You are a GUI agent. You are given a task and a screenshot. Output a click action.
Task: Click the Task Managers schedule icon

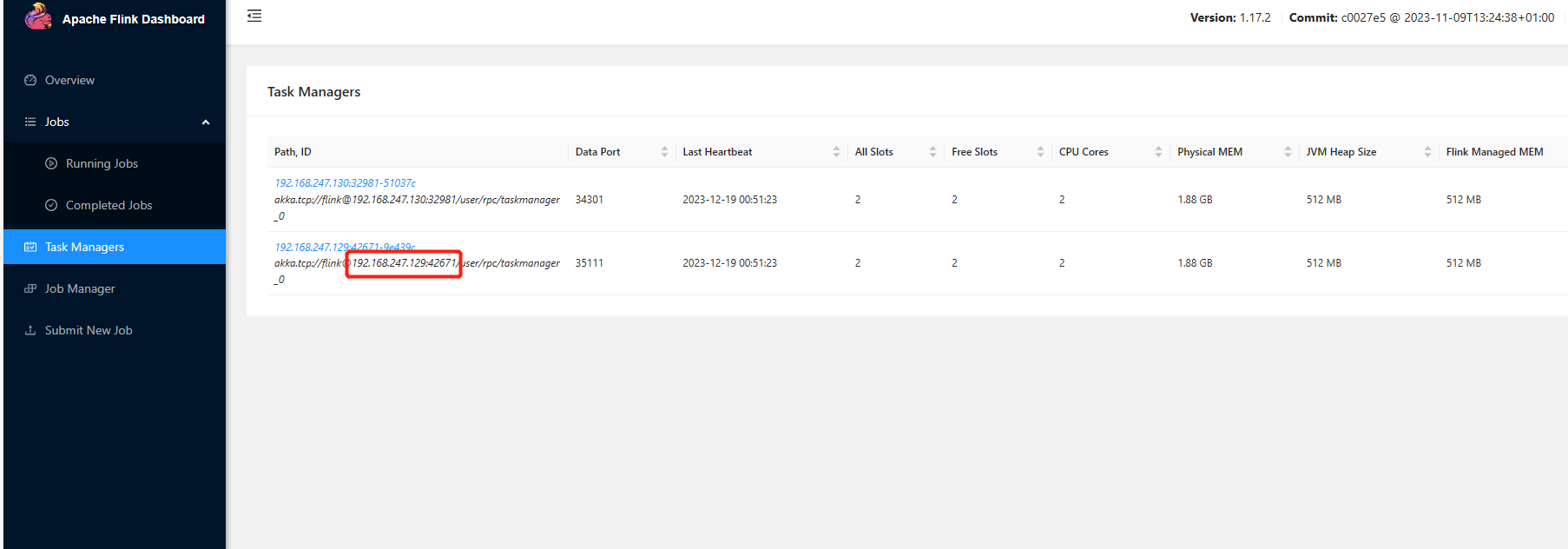point(30,247)
